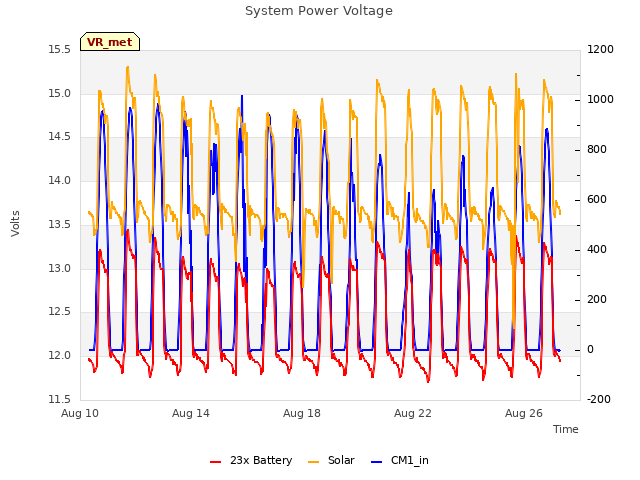Toggle the Solar legend entry

pyautogui.click(x=331, y=460)
